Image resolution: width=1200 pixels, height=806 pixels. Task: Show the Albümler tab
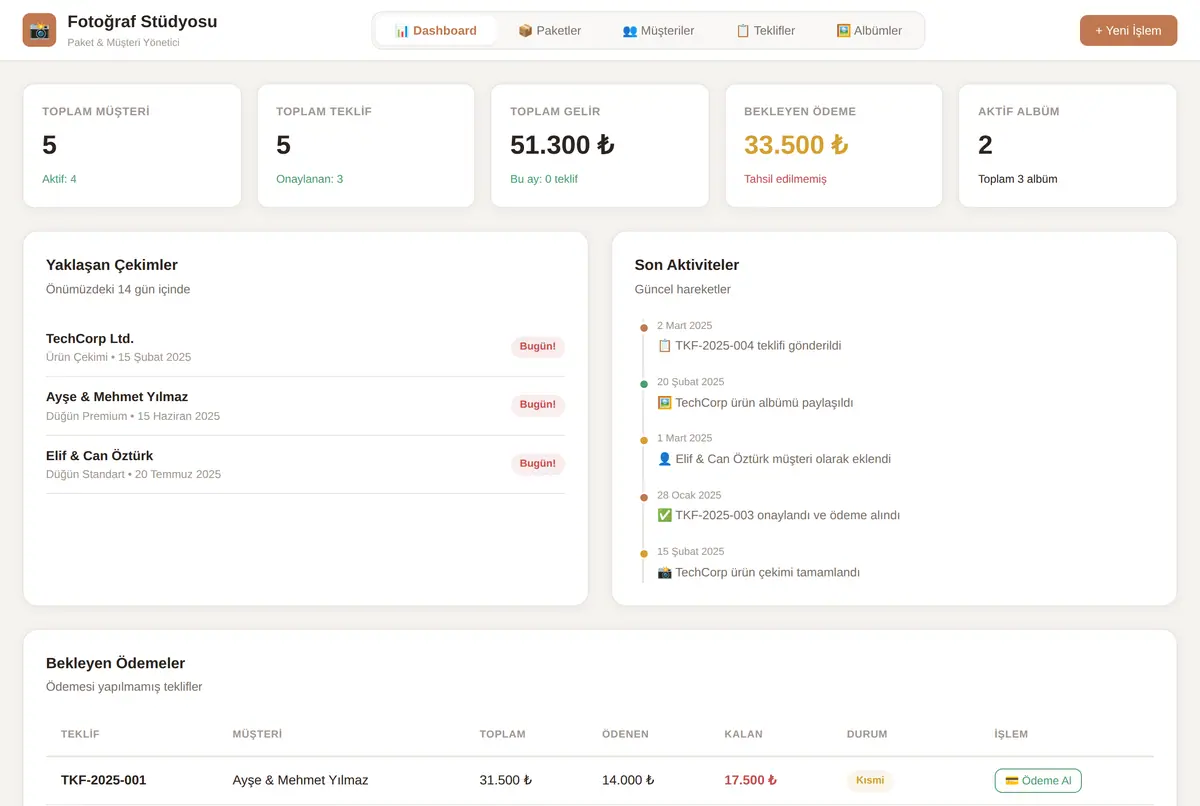[x=869, y=30]
